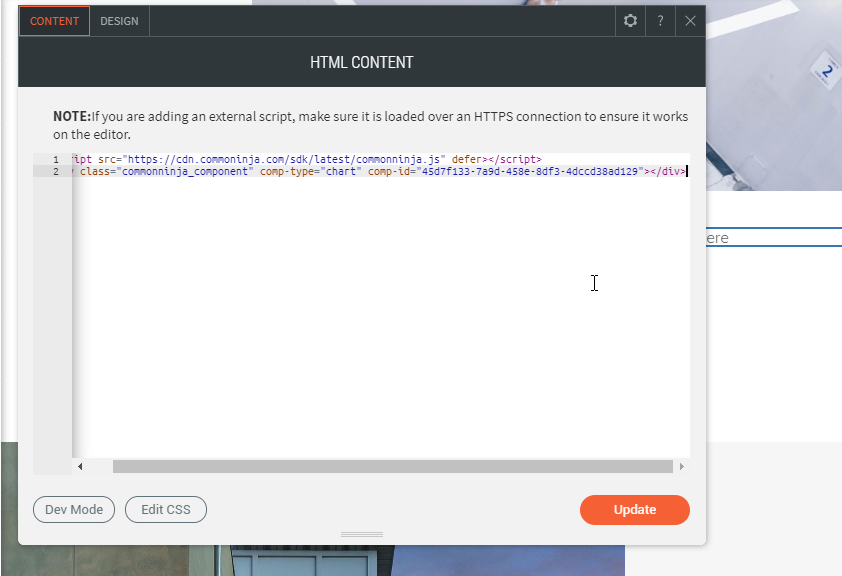Viewport: 842px width, 576px height.
Task: Open the Edit CSS button
Action: click(x=166, y=509)
